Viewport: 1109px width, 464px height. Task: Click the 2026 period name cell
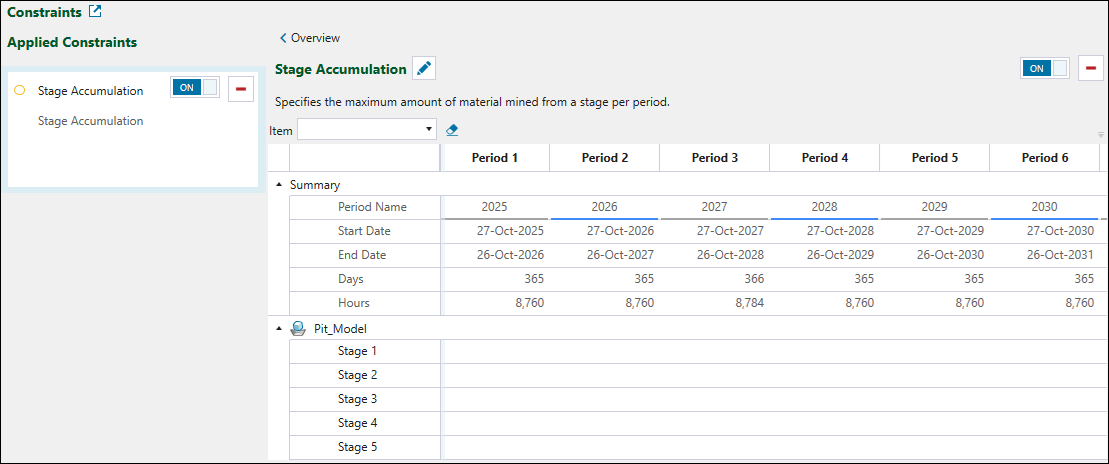(x=604, y=207)
